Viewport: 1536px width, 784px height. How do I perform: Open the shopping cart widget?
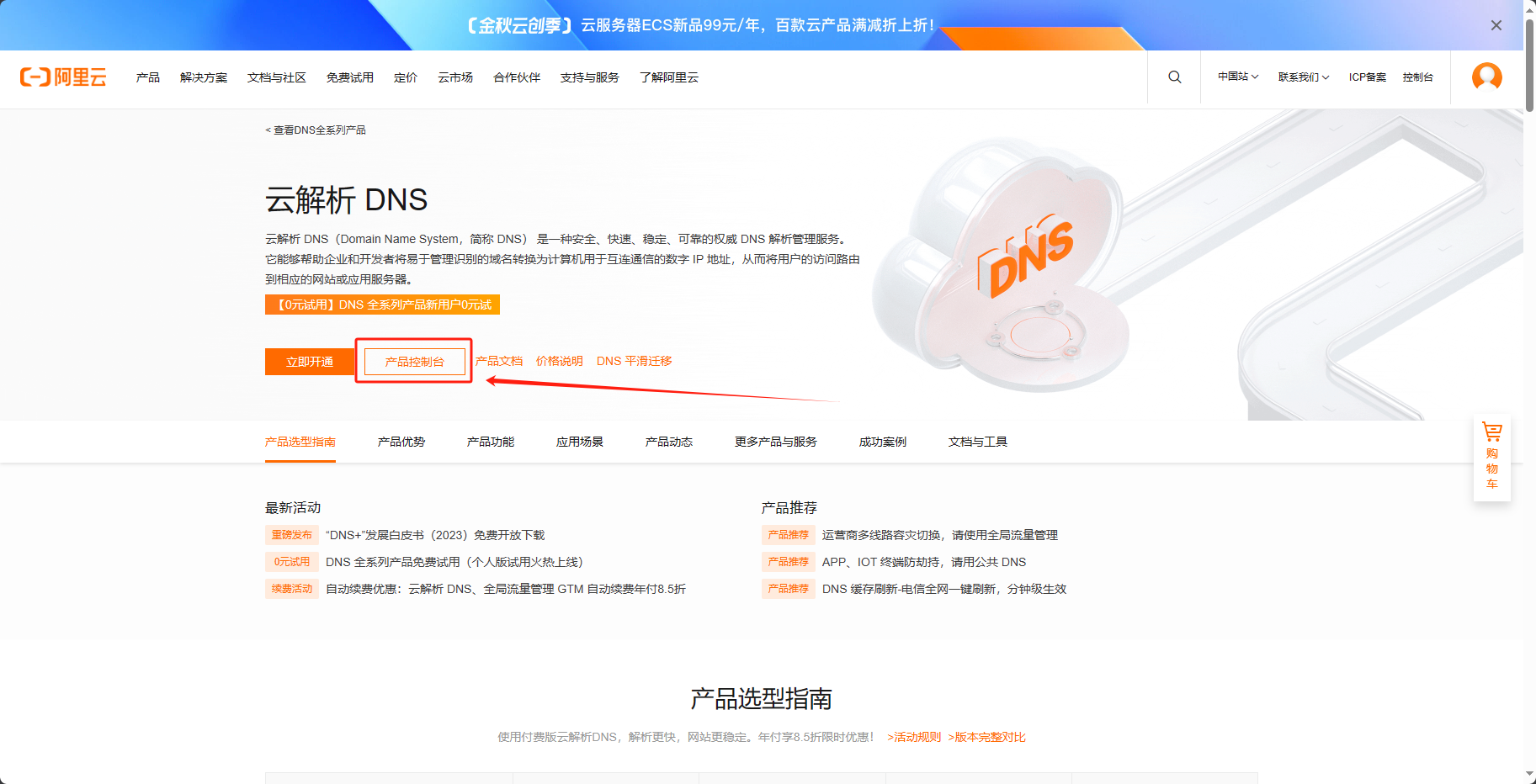[1492, 457]
